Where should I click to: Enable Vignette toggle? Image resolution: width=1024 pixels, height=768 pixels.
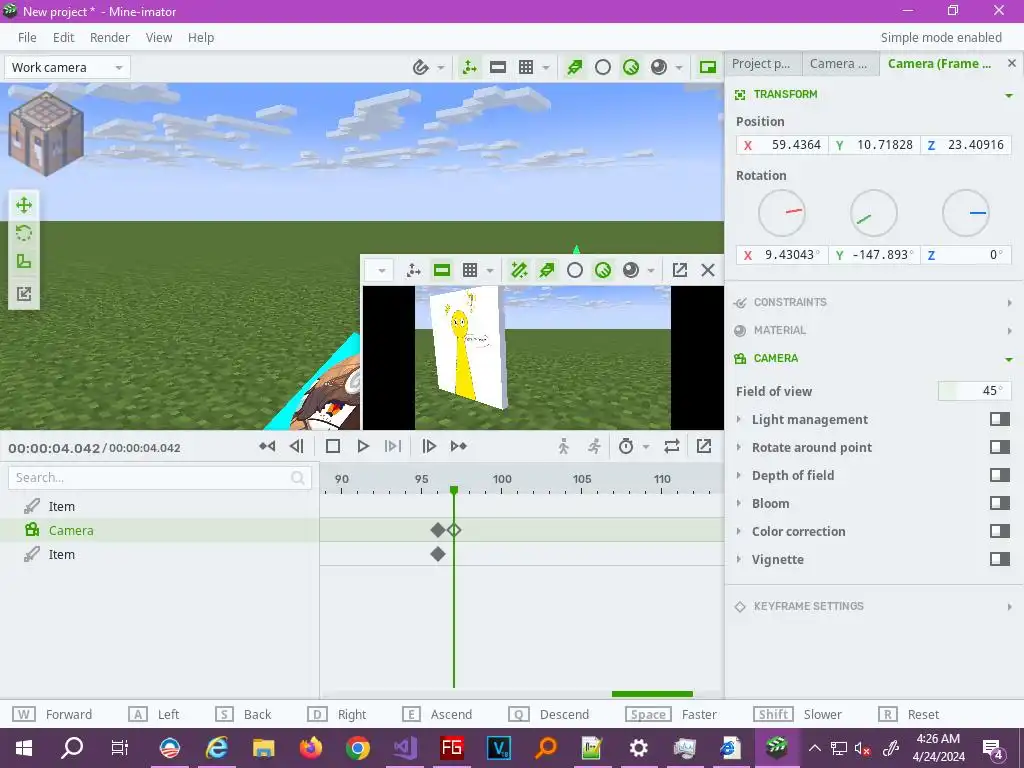[x=1000, y=560]
